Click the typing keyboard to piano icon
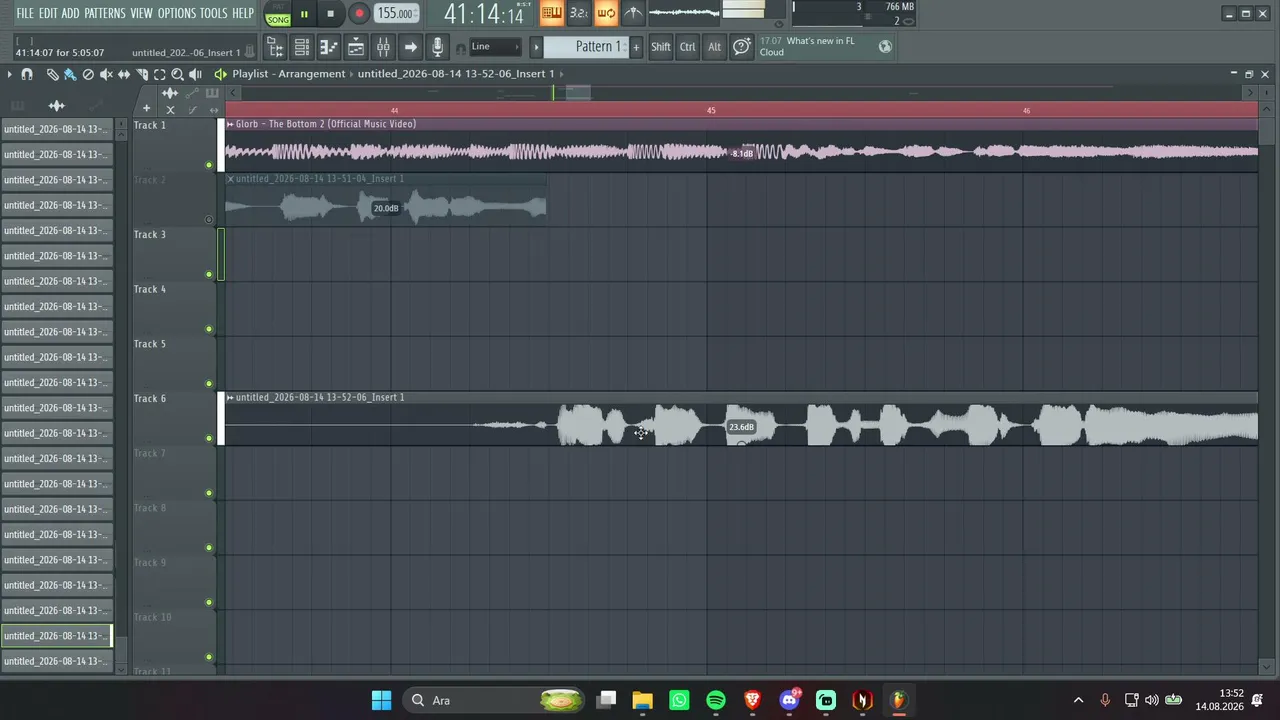Screen dimensions: 1280x720 pyautogui.click(x=551, y=13)
